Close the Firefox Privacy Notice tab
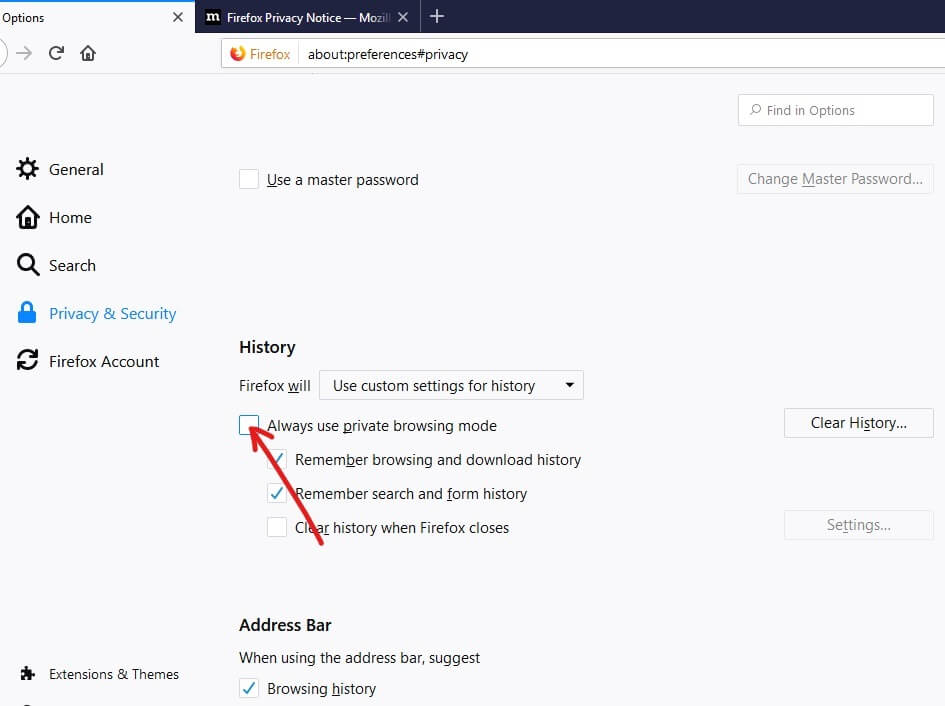 click(x=403, y=17)
